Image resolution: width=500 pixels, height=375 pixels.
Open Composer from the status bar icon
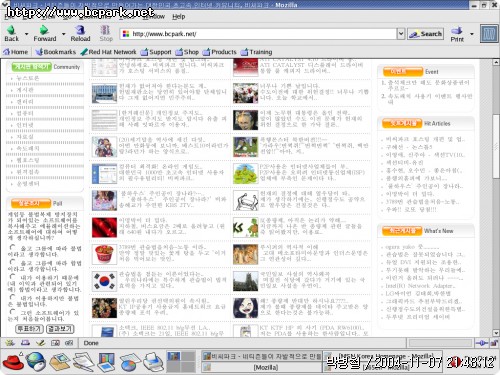pos(41,343)
